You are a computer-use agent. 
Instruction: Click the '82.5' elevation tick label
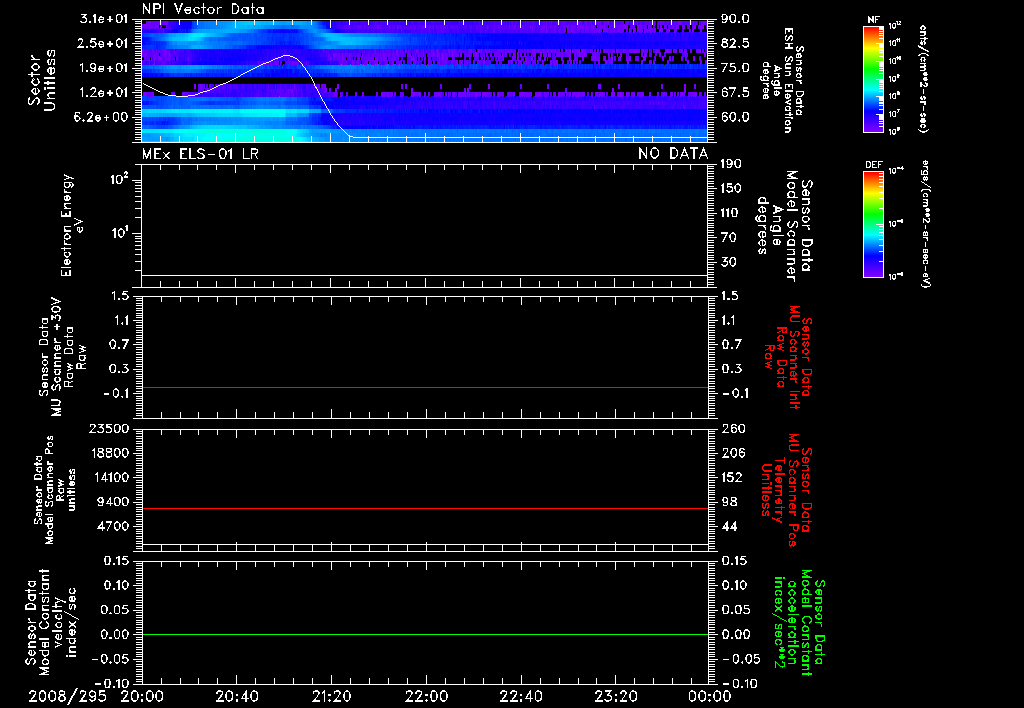(735, 43)
